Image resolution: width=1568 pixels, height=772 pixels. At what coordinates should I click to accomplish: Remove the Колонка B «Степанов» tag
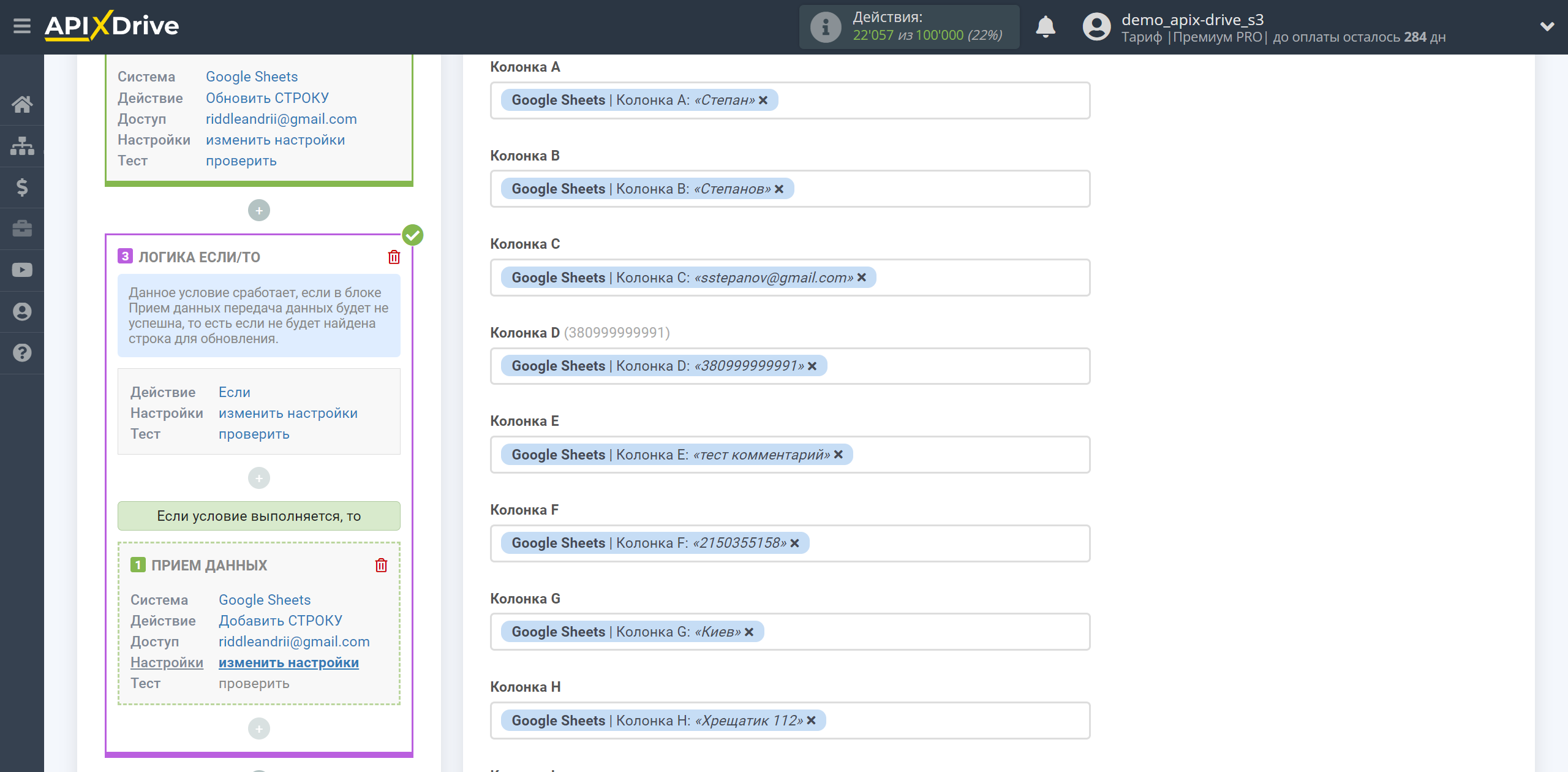pos(779,189)
